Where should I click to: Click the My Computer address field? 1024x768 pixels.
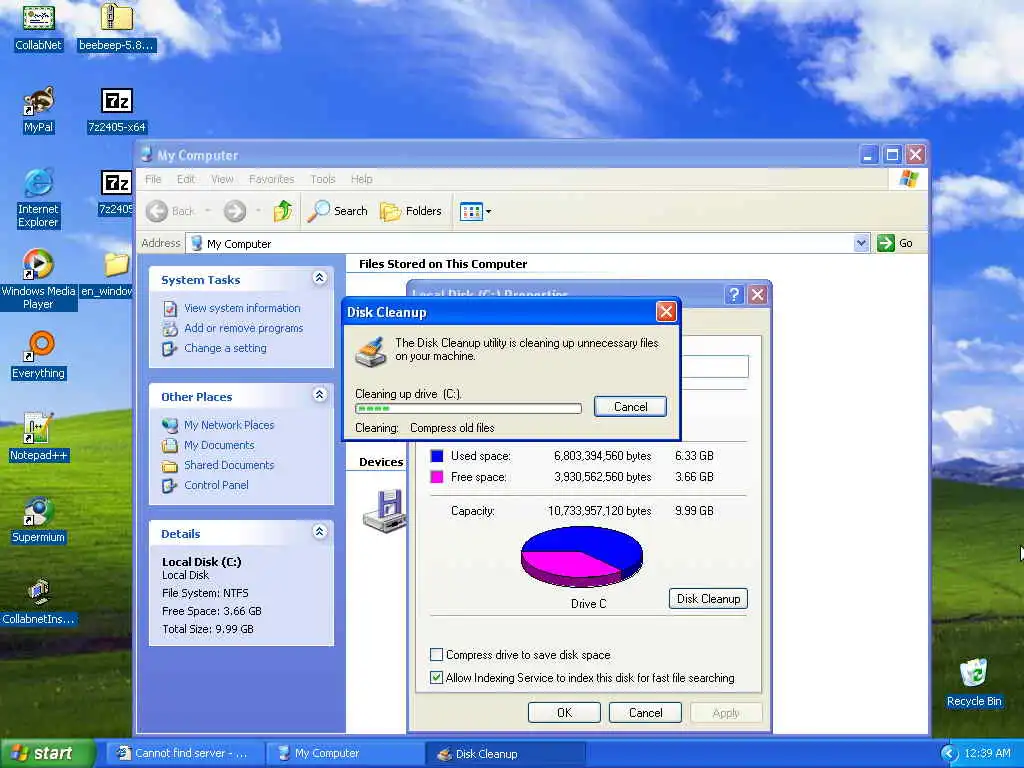coord(528,243)
